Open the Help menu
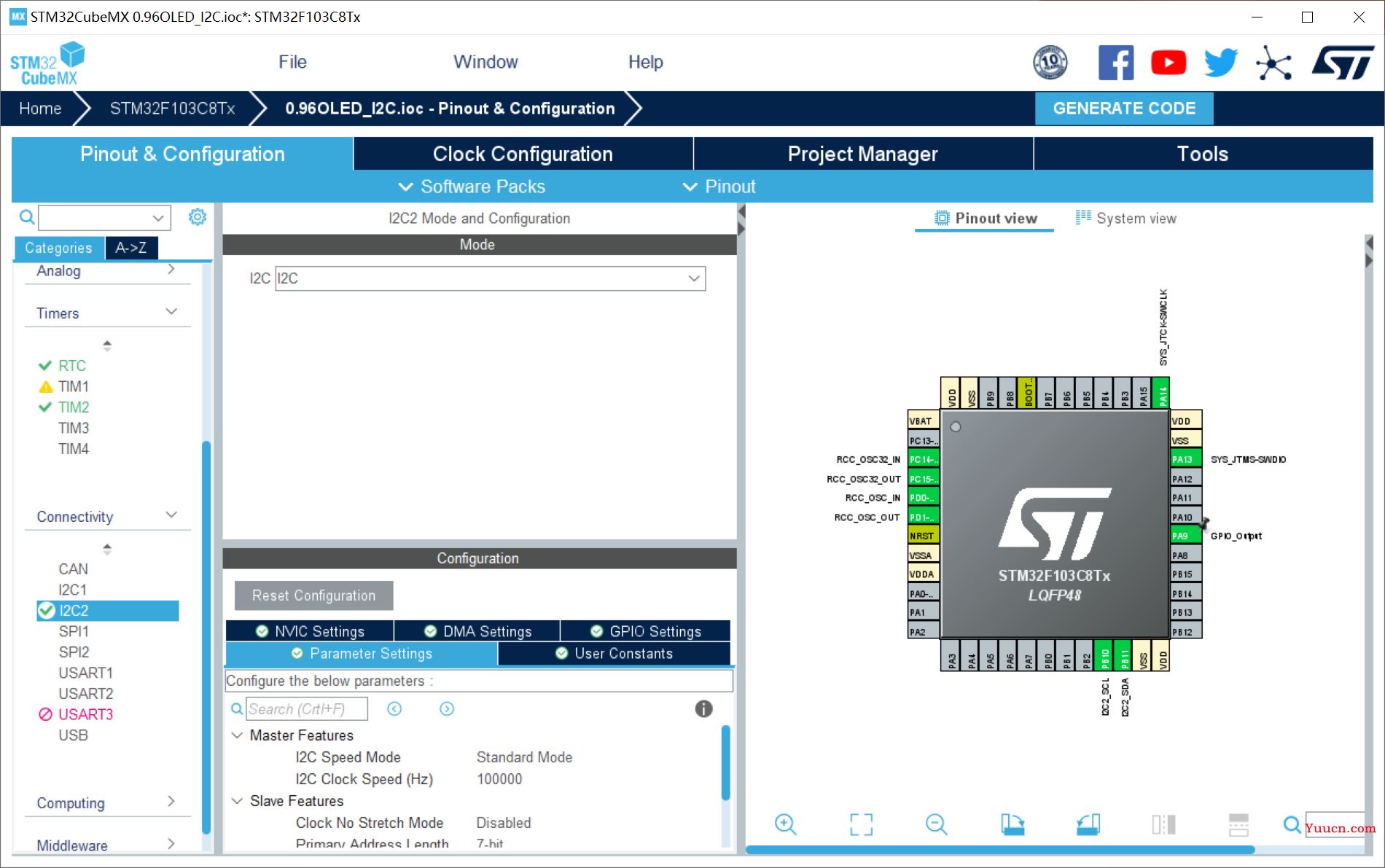The height and width of the screenshot is (868, 1385). pos(645,62)
